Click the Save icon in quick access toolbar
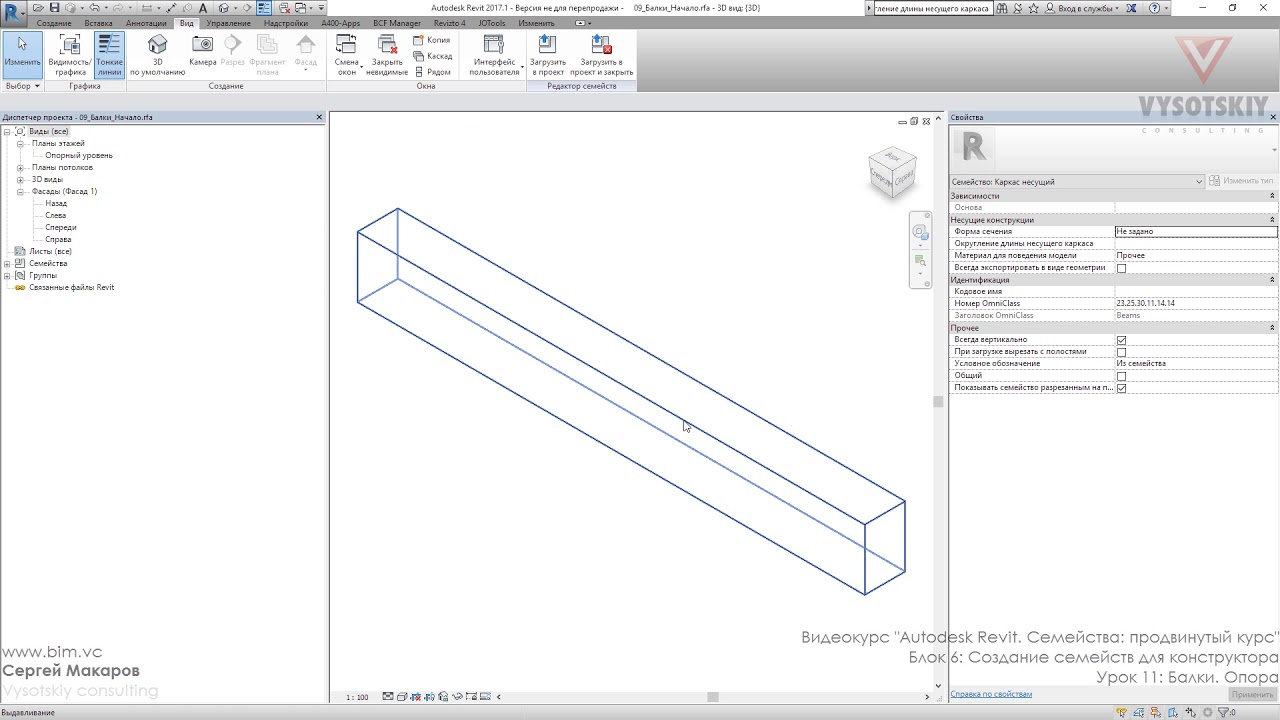The width and height of the screenshot is (1280, 720). pyautogui.click(x=55, y=8)
